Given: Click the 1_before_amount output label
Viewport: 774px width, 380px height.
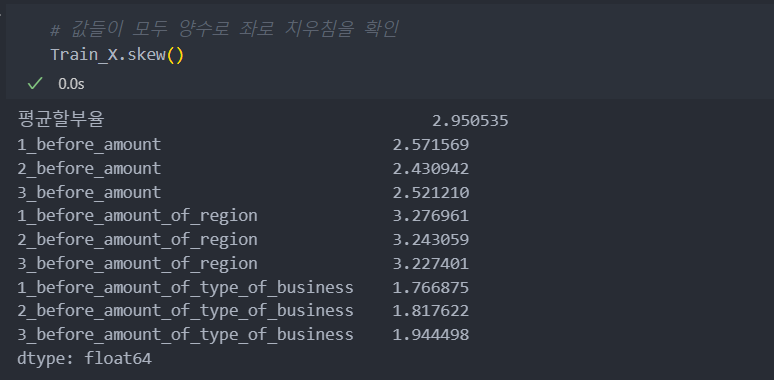Looking at the screenshot, I should 89,145.
